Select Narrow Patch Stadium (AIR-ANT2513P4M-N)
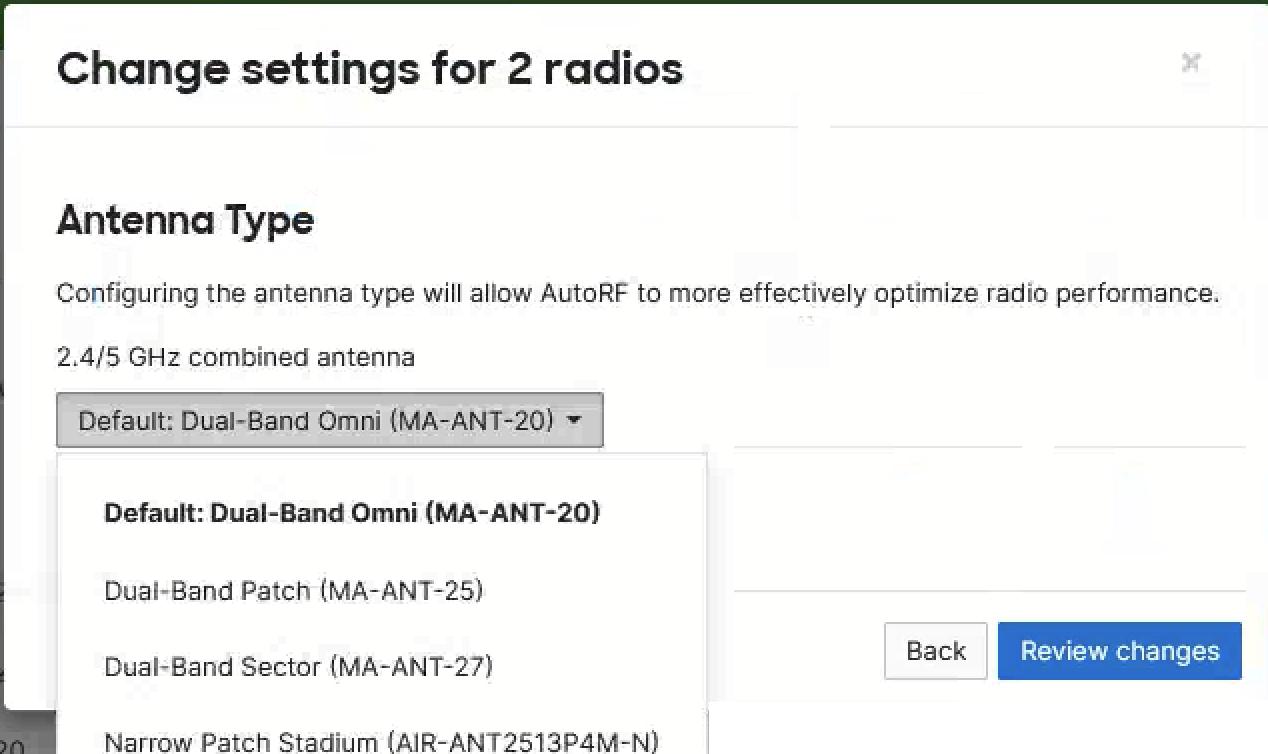This screenshot has width=1268, height=754. 381,740
